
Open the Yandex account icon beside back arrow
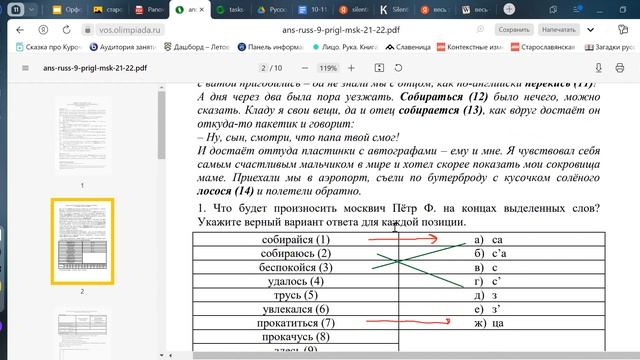(x=43, y=30)
